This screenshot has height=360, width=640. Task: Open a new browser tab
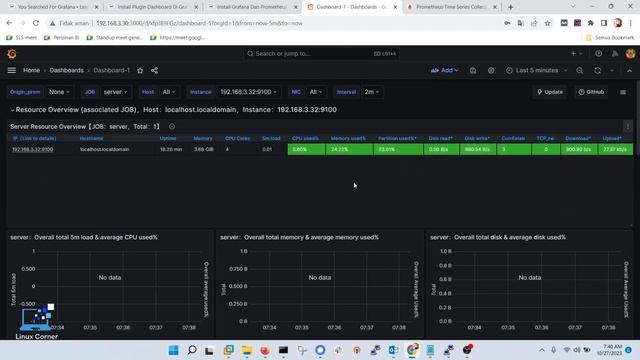click(511, 7)
